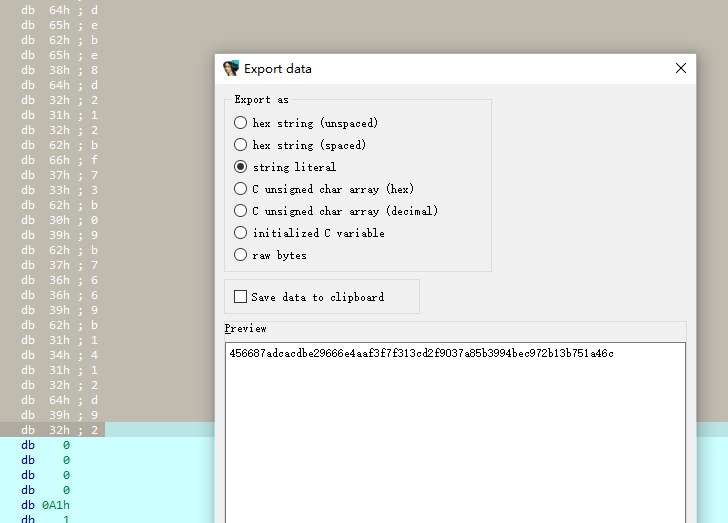This screenshot has height=523, width=728.
Task: Click the Preview label above the text box
Action: coord(246,328)
